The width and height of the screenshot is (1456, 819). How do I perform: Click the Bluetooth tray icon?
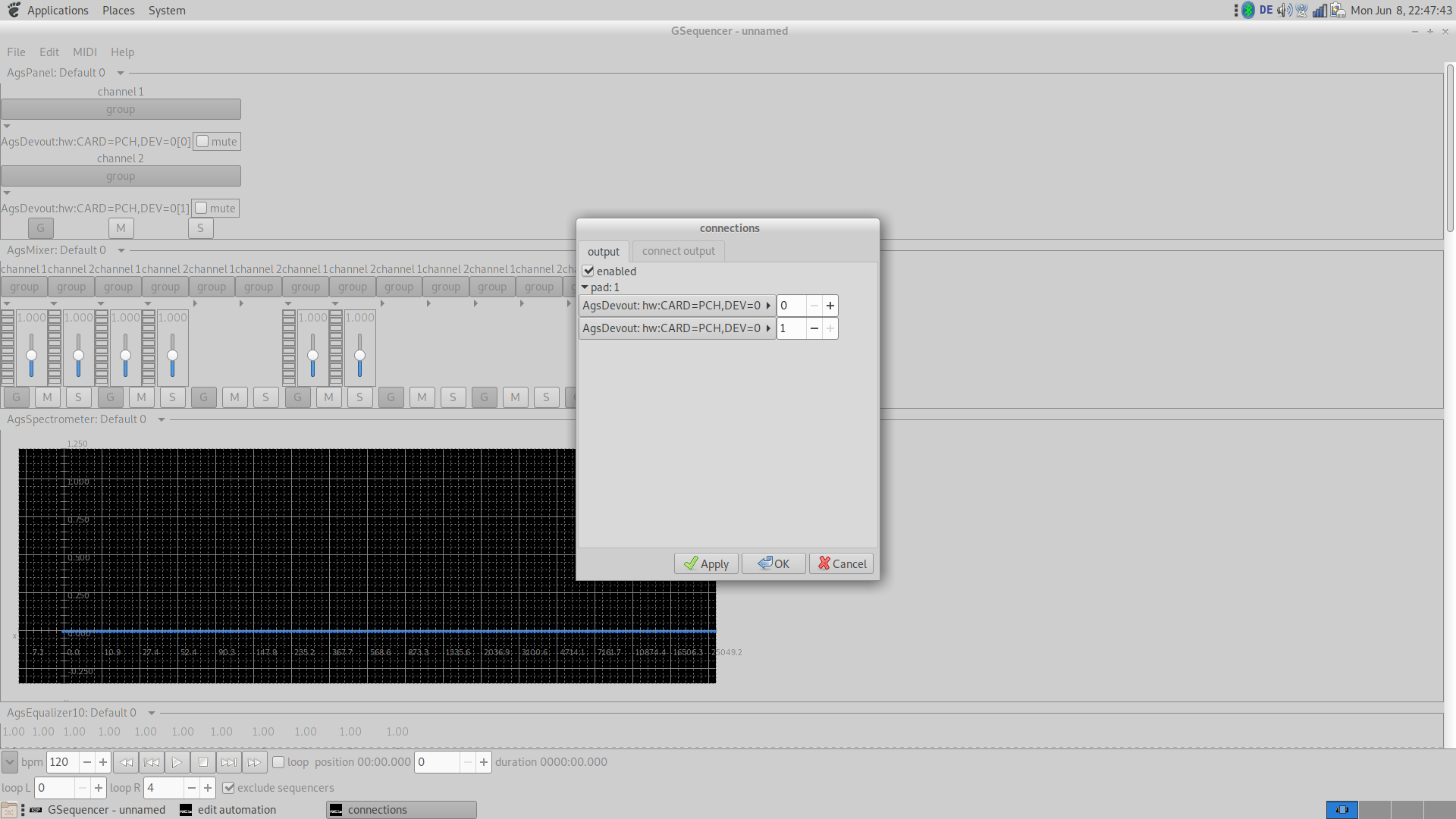tap(1248, 11)
